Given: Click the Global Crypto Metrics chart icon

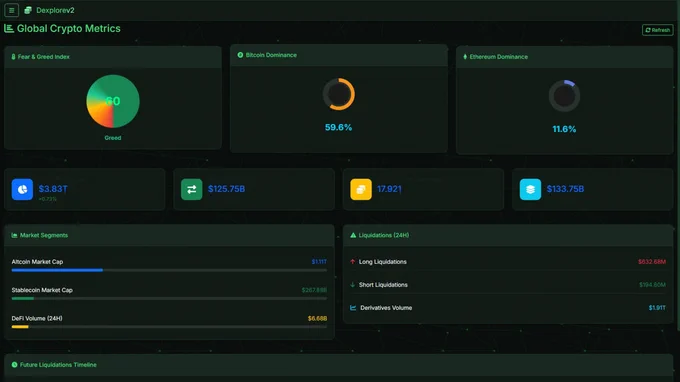Looking at the screenshot, I should (x=9, y=29).
